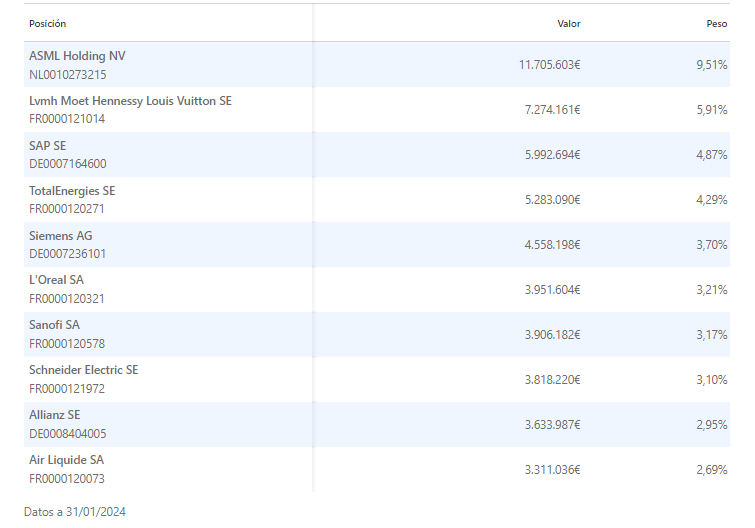
Task: Select the ISIN DE0007164600
Action: coord(68,164)
